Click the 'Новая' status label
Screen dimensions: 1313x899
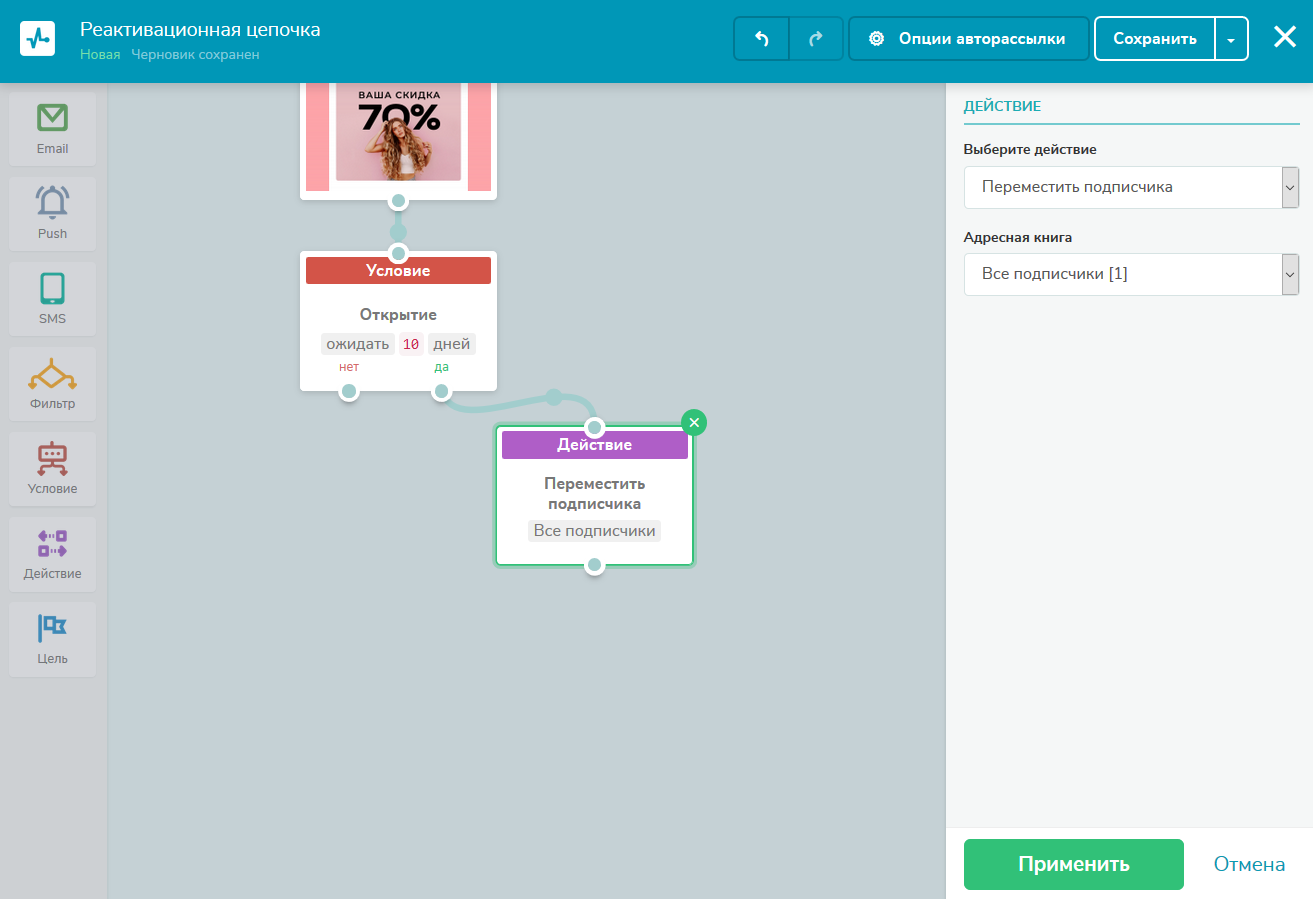(100, 55)
